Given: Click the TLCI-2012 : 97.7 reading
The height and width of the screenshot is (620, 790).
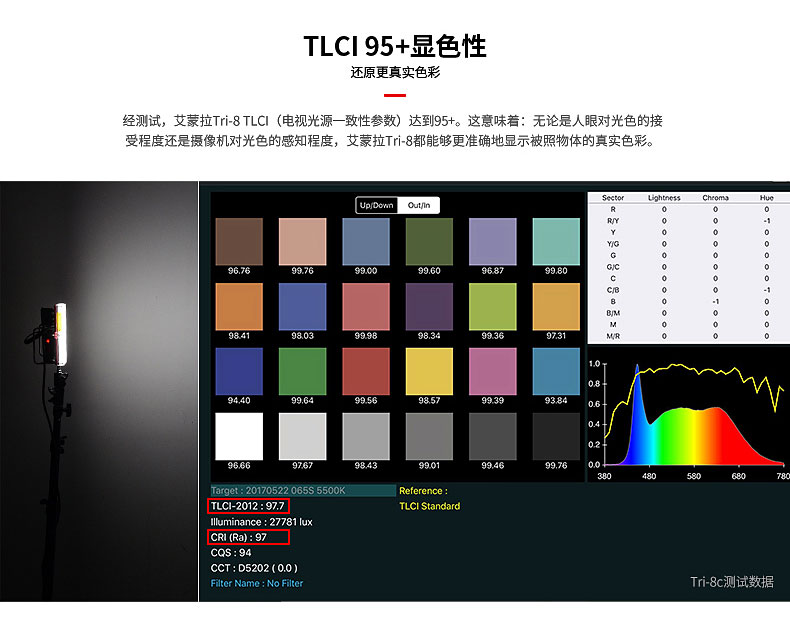Looking at the screenshot, I should click(x=249, y=506).
